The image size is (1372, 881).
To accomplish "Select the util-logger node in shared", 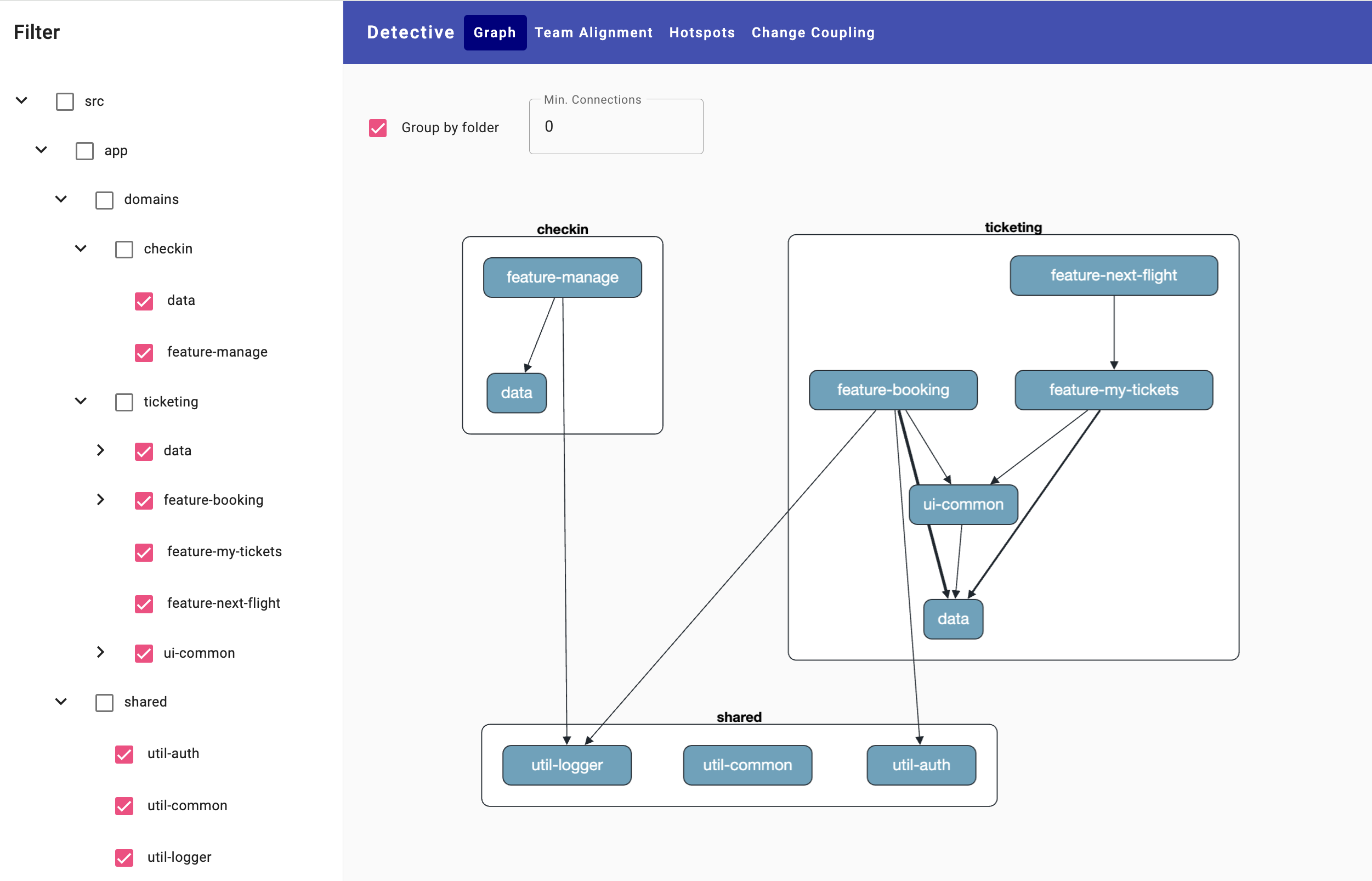I will coord(566,765).
